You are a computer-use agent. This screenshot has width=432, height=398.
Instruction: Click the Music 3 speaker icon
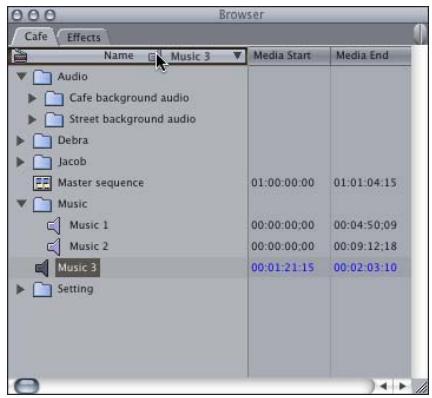tap(42, 268)
